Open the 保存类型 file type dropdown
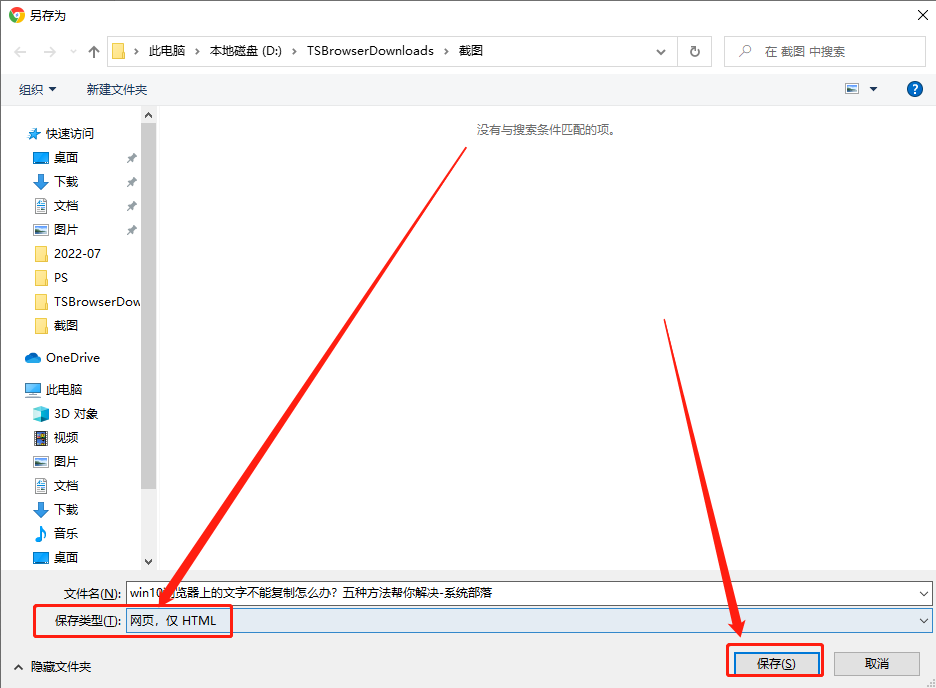The height and width of the screenshot is (688, 936). (x=925, y=621)
